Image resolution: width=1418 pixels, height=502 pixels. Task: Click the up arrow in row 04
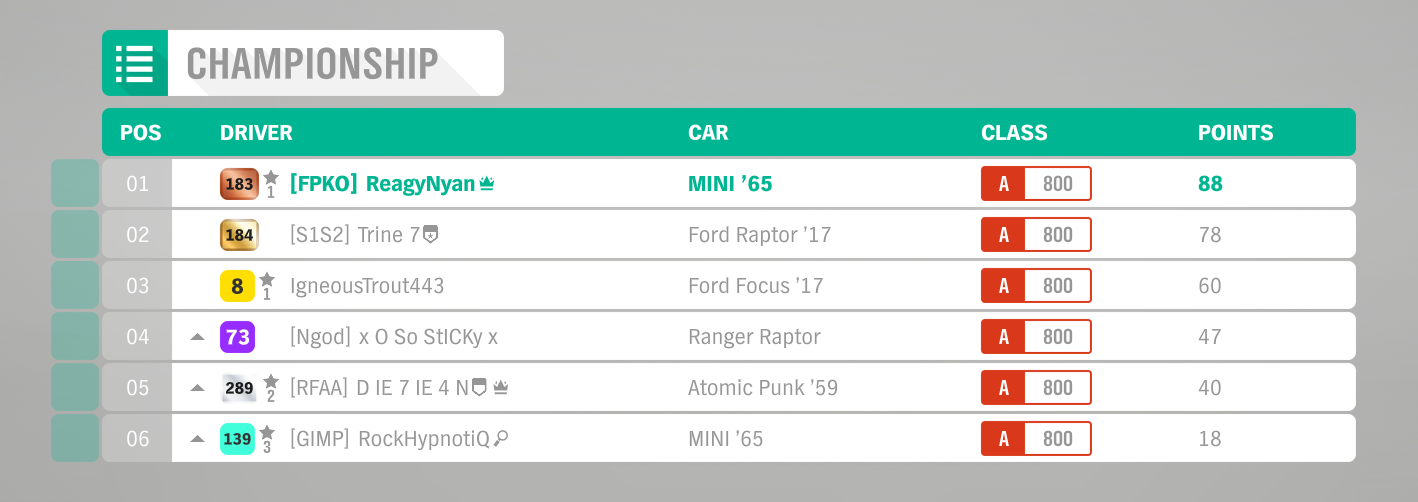click(x=197, y=337)
